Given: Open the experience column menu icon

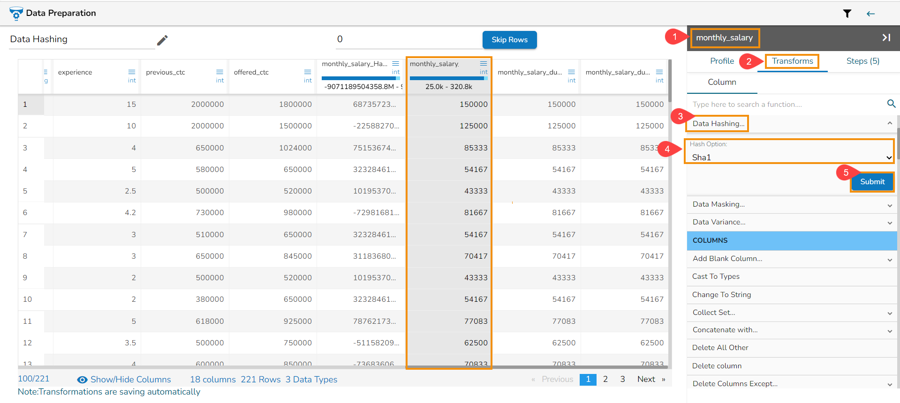Looking at the screenshot, I should 132,72.
